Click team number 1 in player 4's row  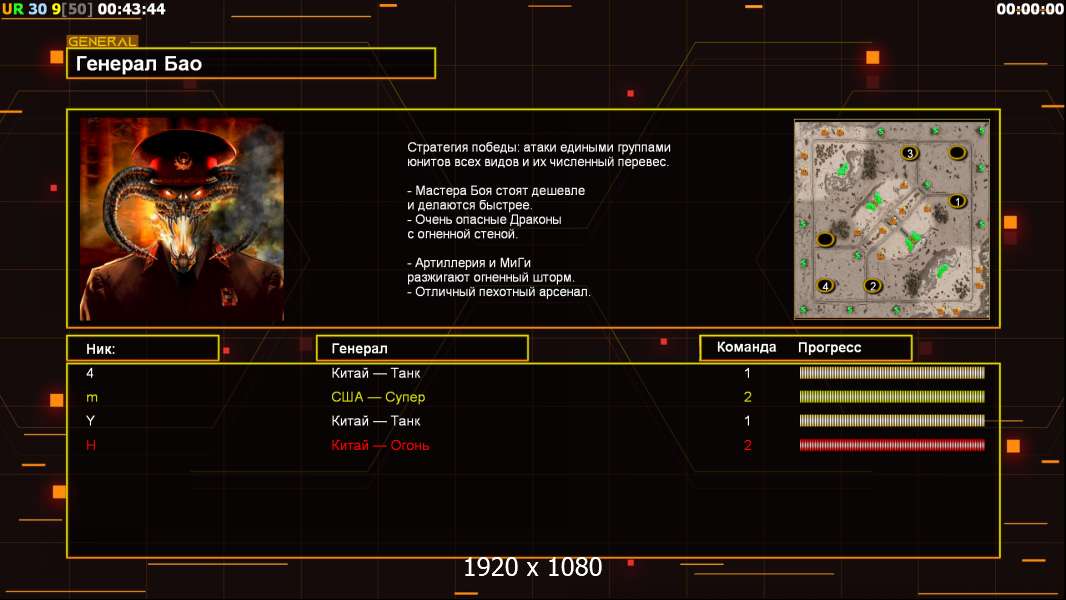[747, 372]
